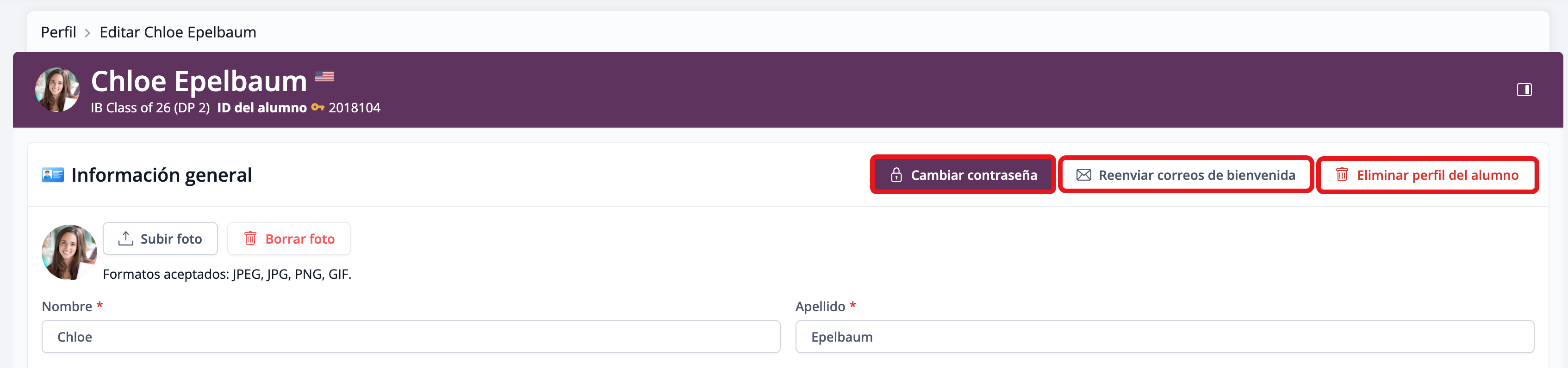Click the breadcrumb chevron separator after Perfil
This screenshot has width=1568, height=368.
[x=87, y=33]
